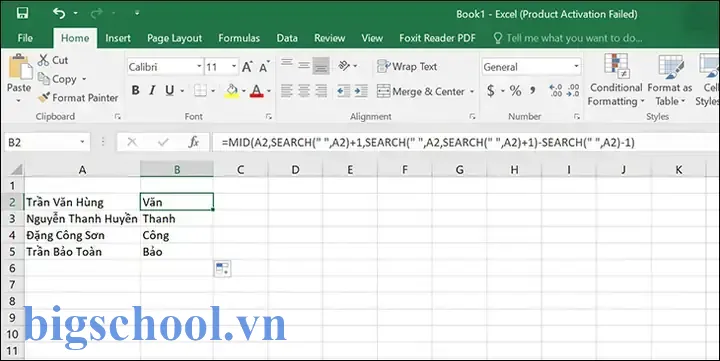Go to the Data tab

(287, 38)
